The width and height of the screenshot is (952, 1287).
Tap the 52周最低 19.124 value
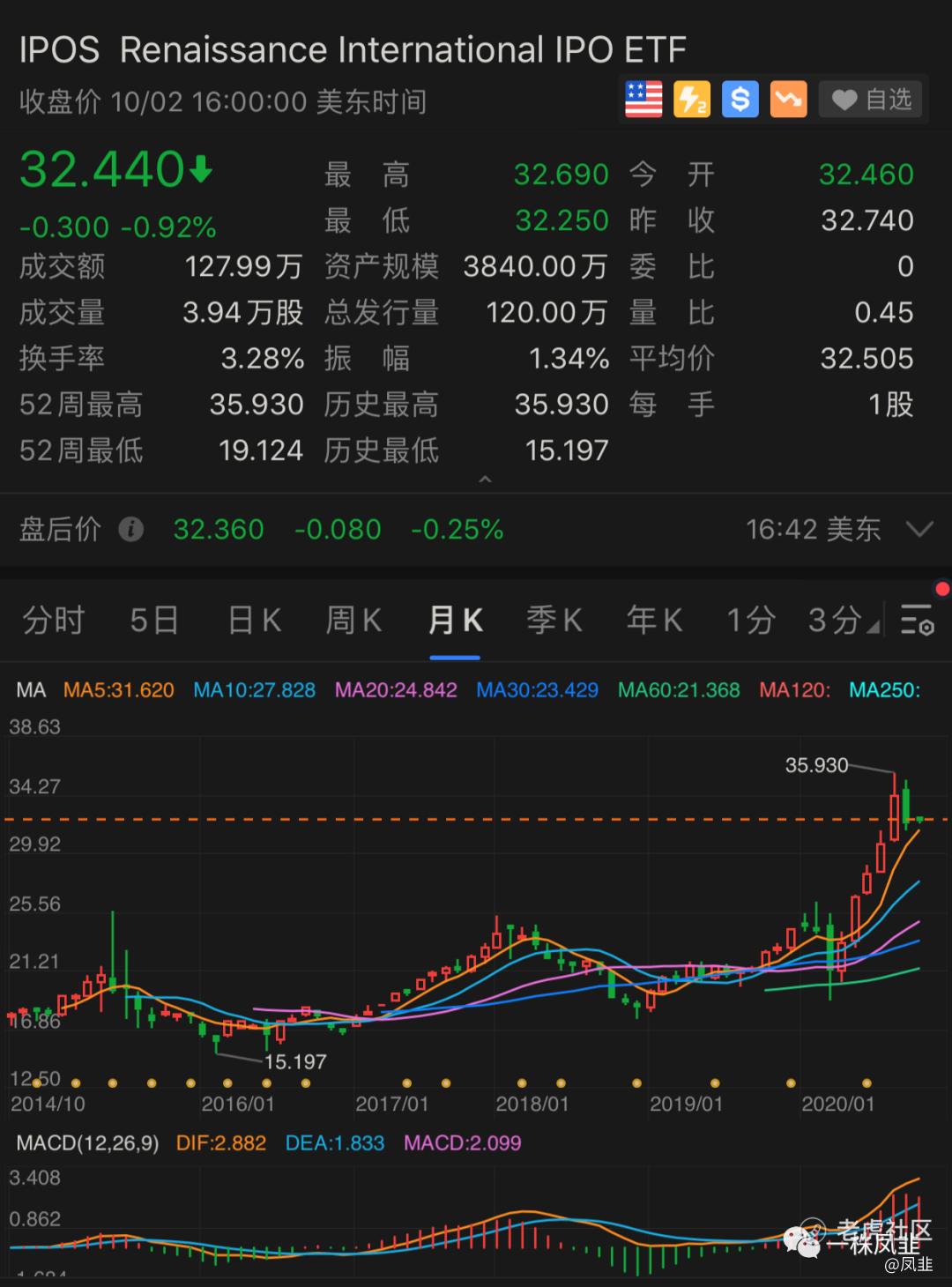point(261,450)
